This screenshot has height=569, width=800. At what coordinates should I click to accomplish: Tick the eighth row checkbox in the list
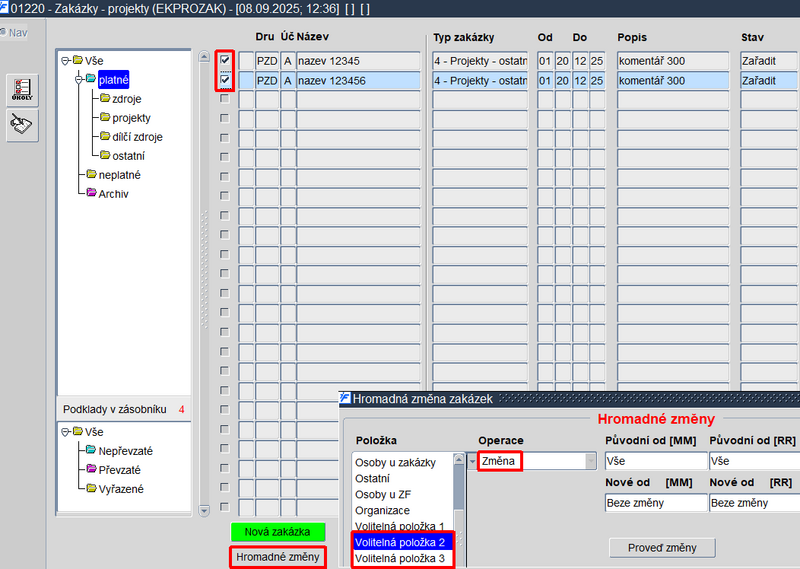(x=224, y=196)
